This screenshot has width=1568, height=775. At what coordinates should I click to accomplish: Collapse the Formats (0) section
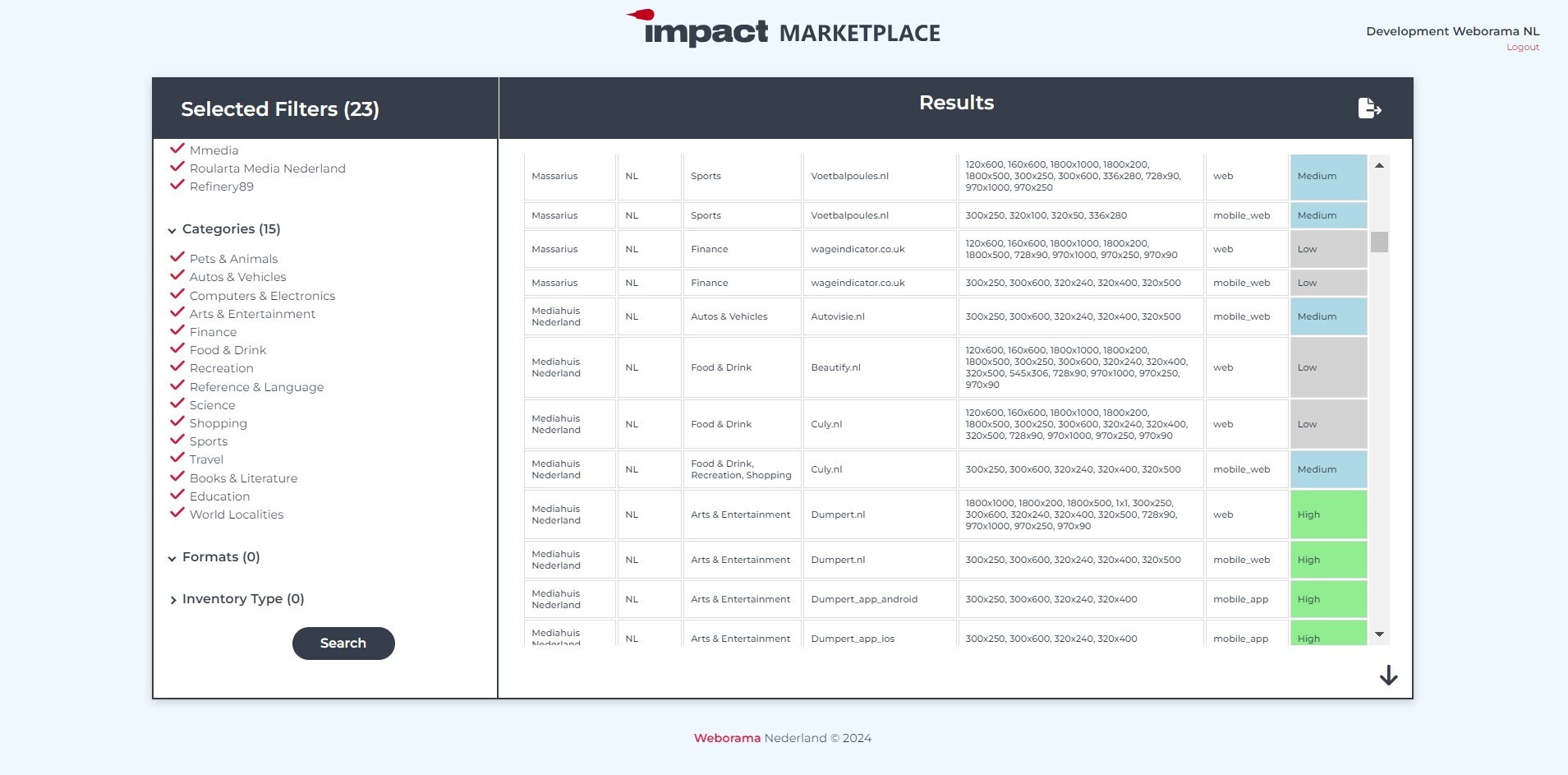tap(172, 558)
